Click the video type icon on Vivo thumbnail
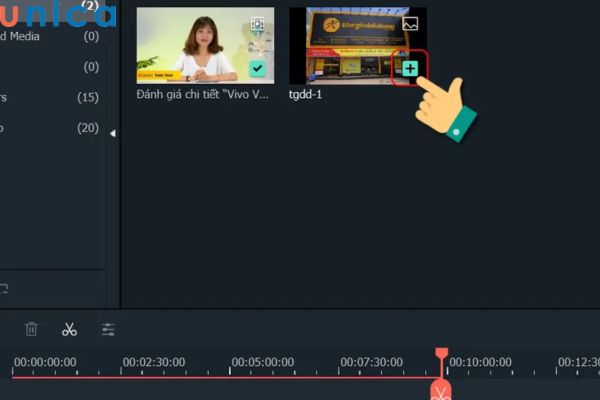This screenshot has width=600, height=400. click(258, 24)
